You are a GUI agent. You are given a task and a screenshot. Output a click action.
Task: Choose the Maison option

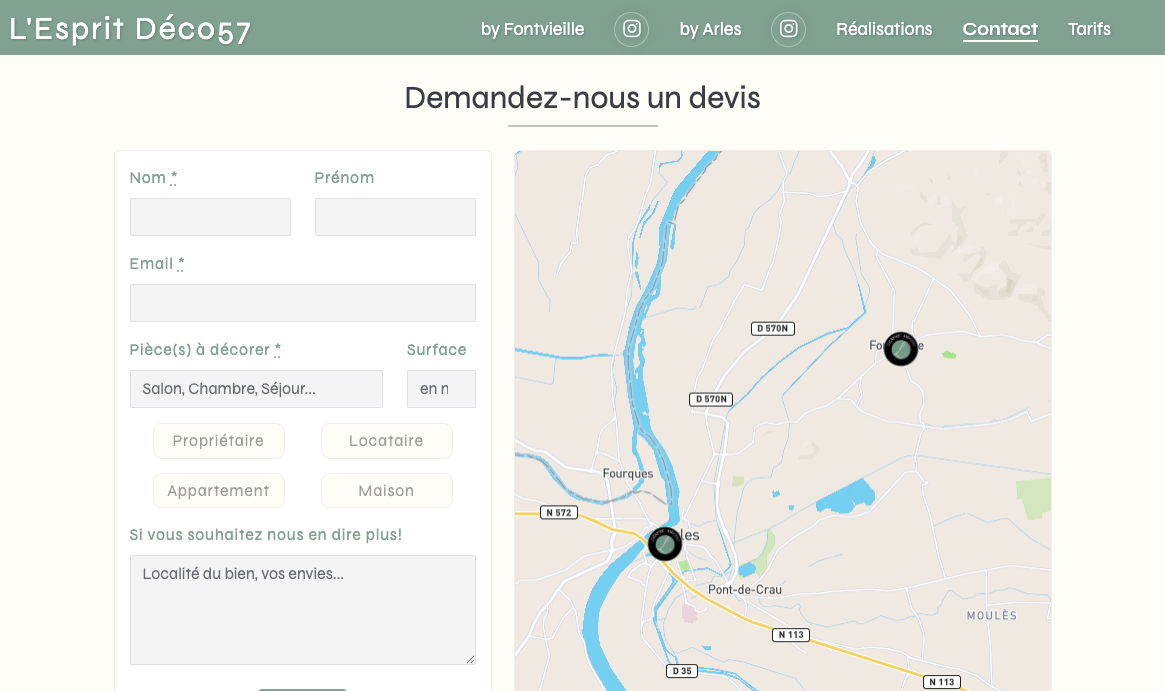[x=386, y=491]
